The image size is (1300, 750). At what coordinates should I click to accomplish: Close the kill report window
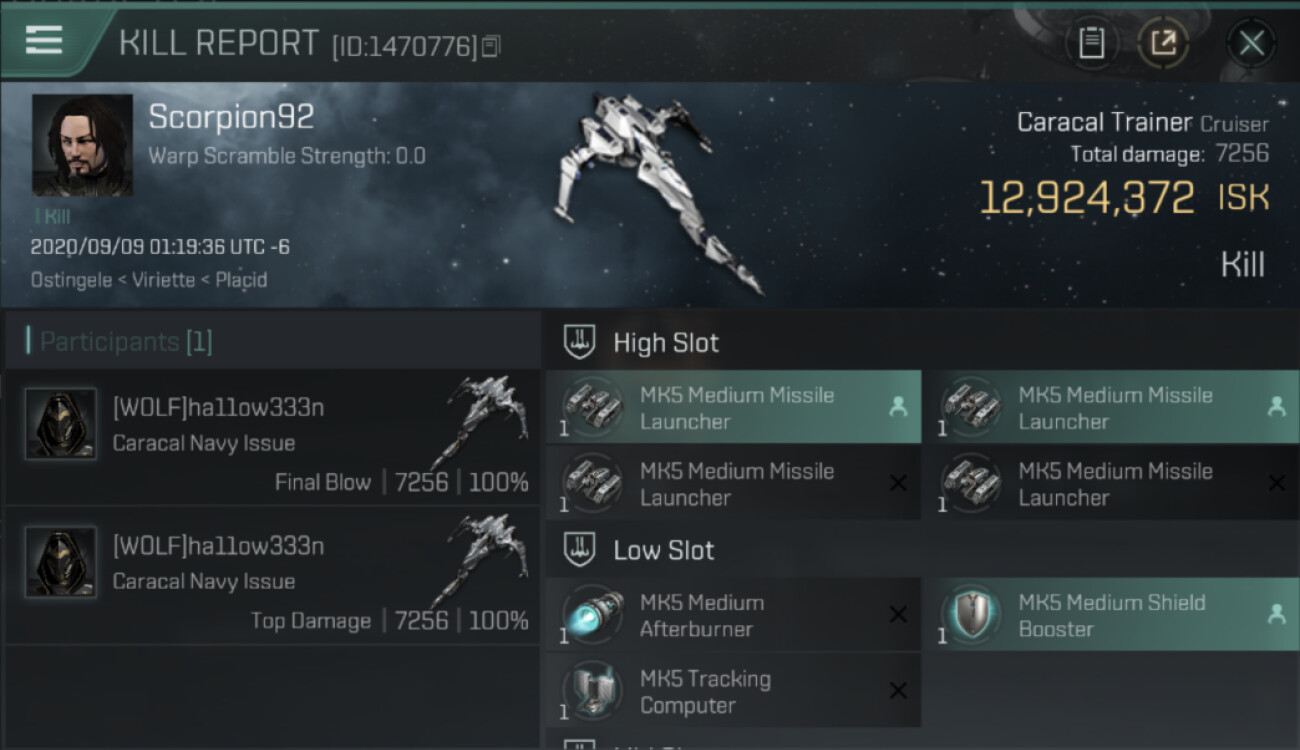(1251, 43)
